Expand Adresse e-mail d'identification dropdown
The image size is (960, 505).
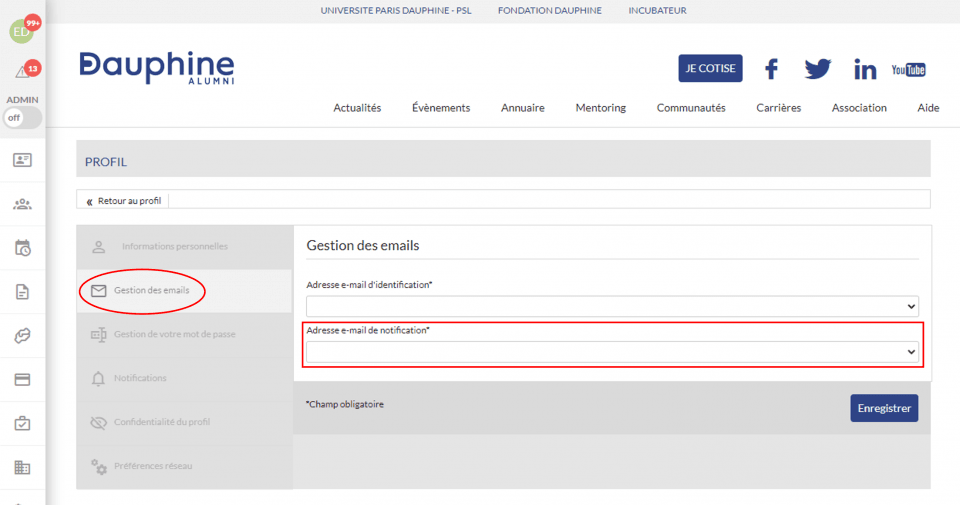(x=613, y=306)
